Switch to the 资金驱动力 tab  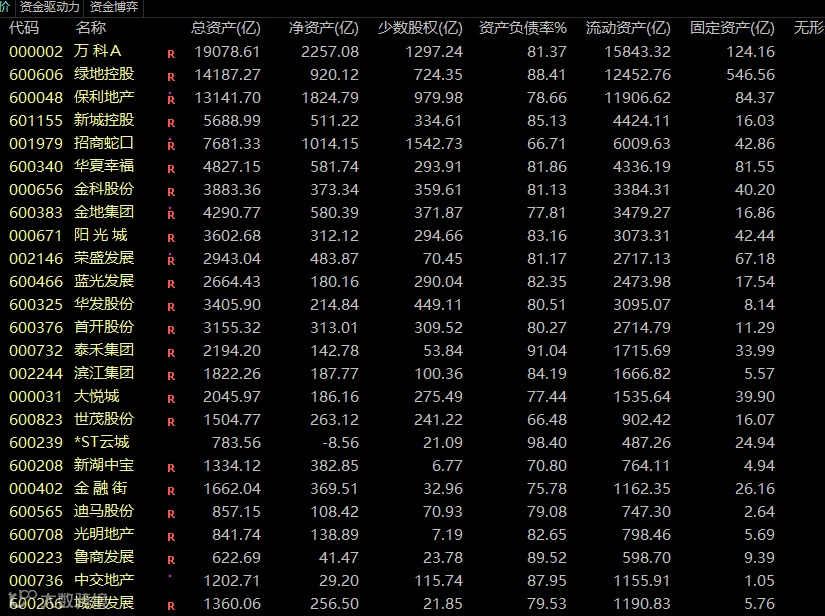point(49,7)
